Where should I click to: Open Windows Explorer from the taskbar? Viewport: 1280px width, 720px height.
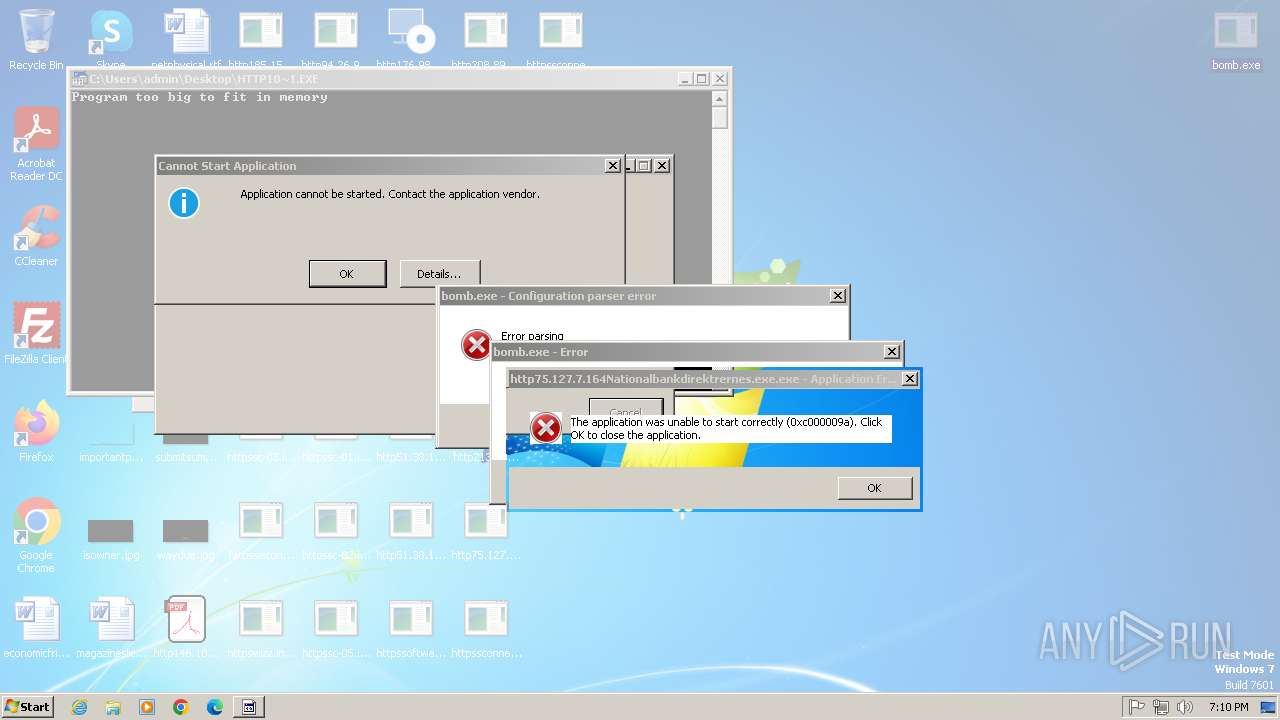(x=113, y=707)
